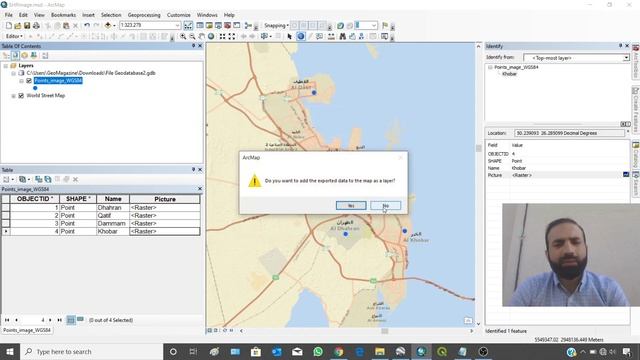Click the Fixed Zoom Out icon
Screen dimensions: 640x360
[x=232, y=36]
